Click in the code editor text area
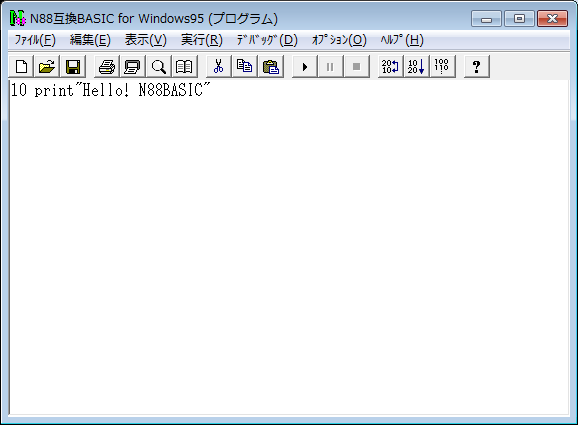 click(x=289, y=247)
